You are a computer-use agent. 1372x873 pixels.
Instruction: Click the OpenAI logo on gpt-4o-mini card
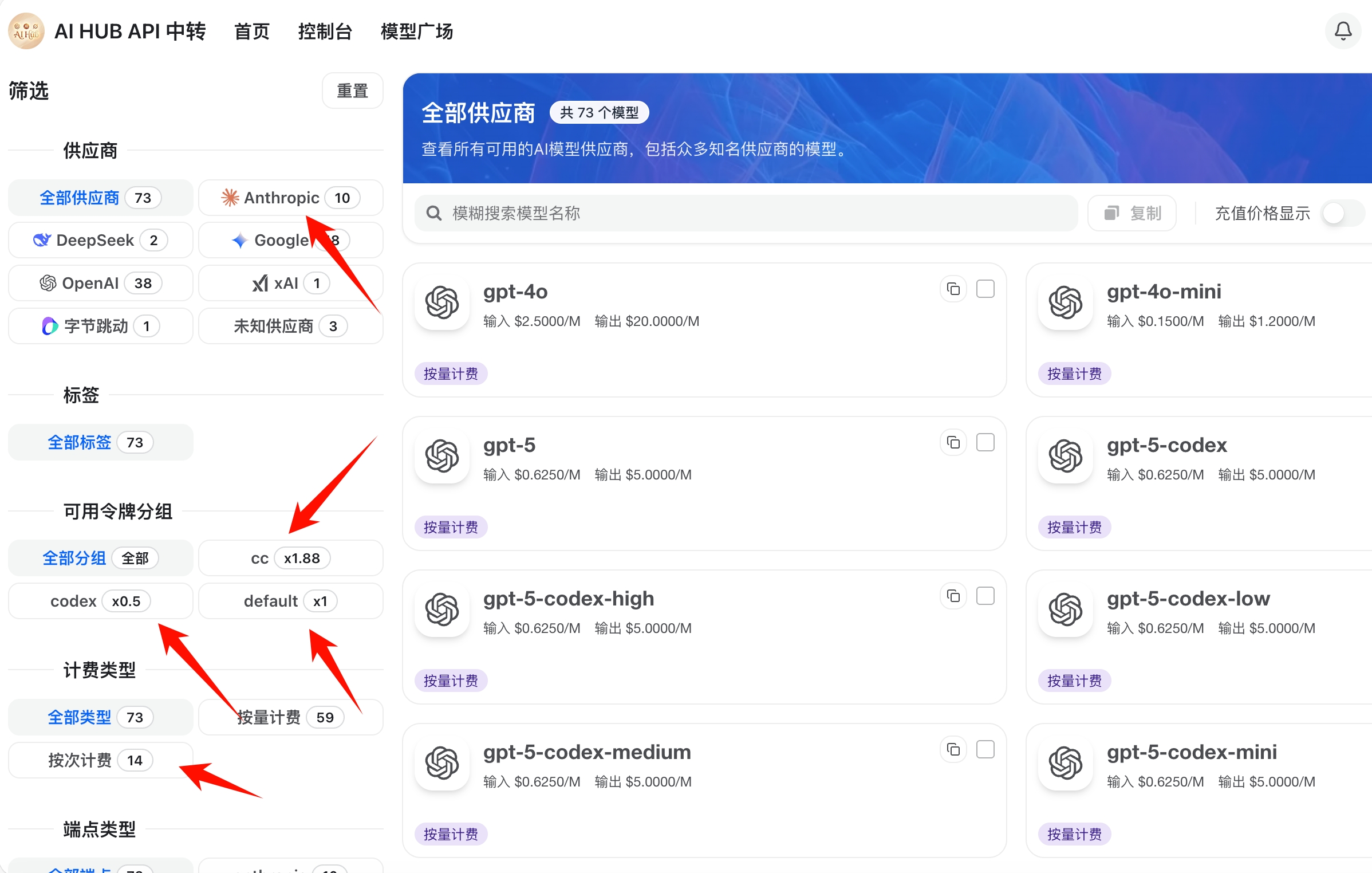[x=1065, y=302]
